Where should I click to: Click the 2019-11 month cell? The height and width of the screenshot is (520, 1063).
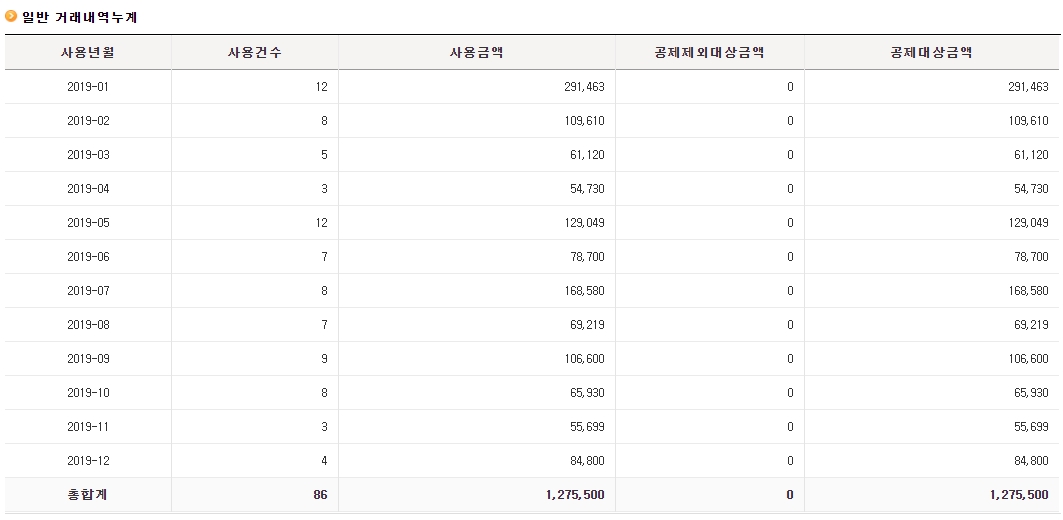[x=88, y=426]
